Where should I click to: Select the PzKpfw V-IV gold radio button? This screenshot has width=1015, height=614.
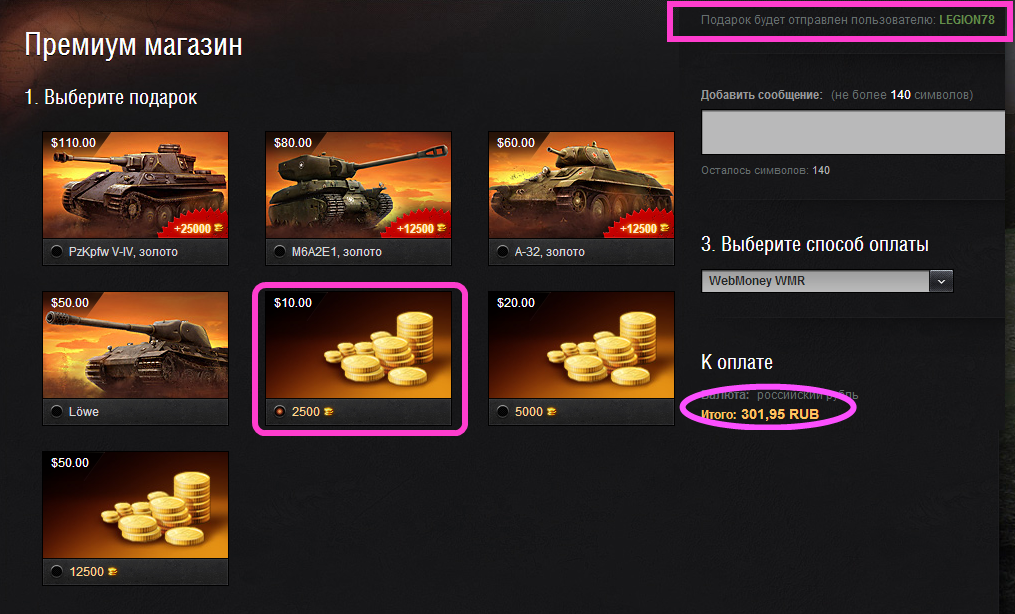(56, 252)
